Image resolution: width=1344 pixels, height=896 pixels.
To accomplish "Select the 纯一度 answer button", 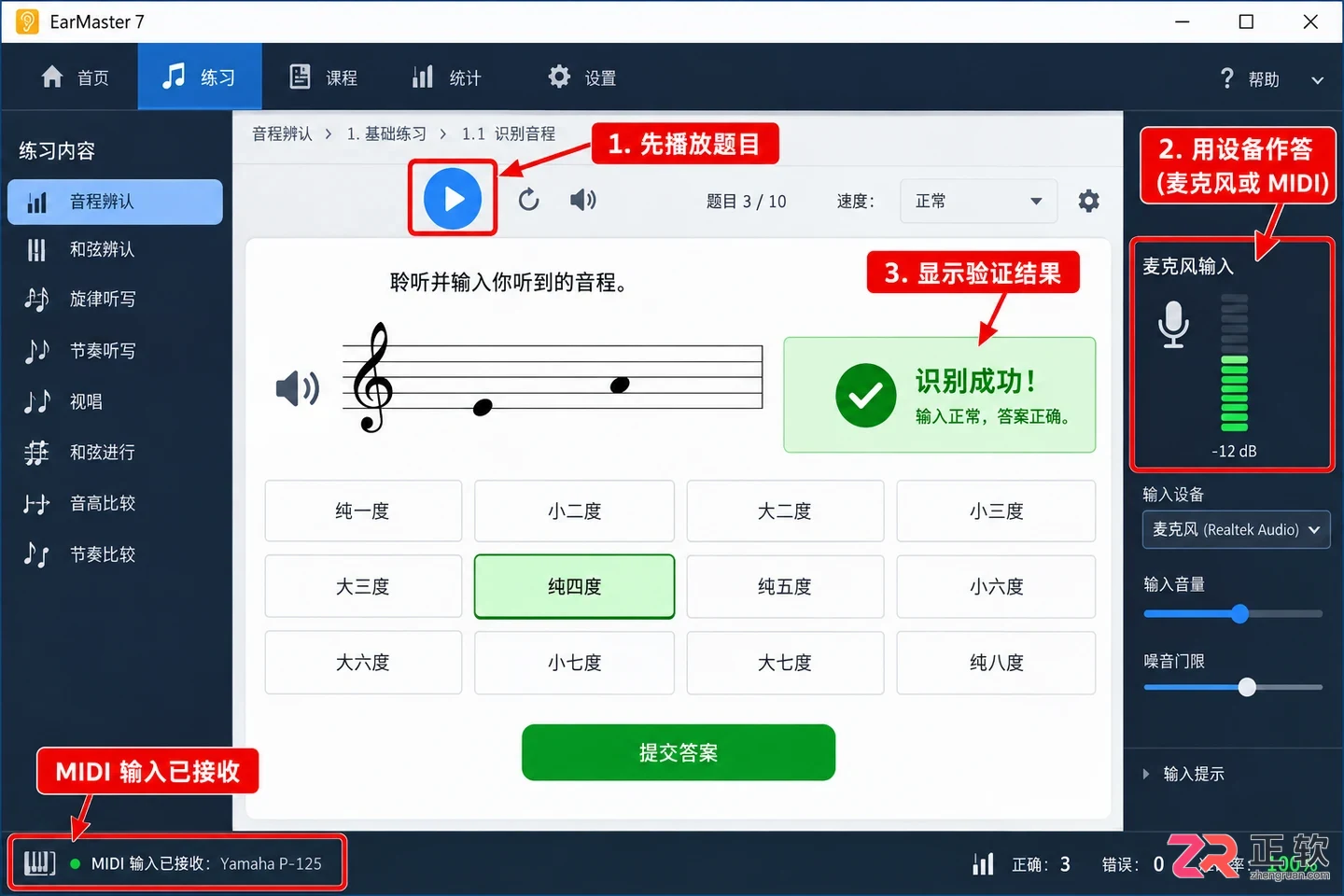I will tap(363, 511).
